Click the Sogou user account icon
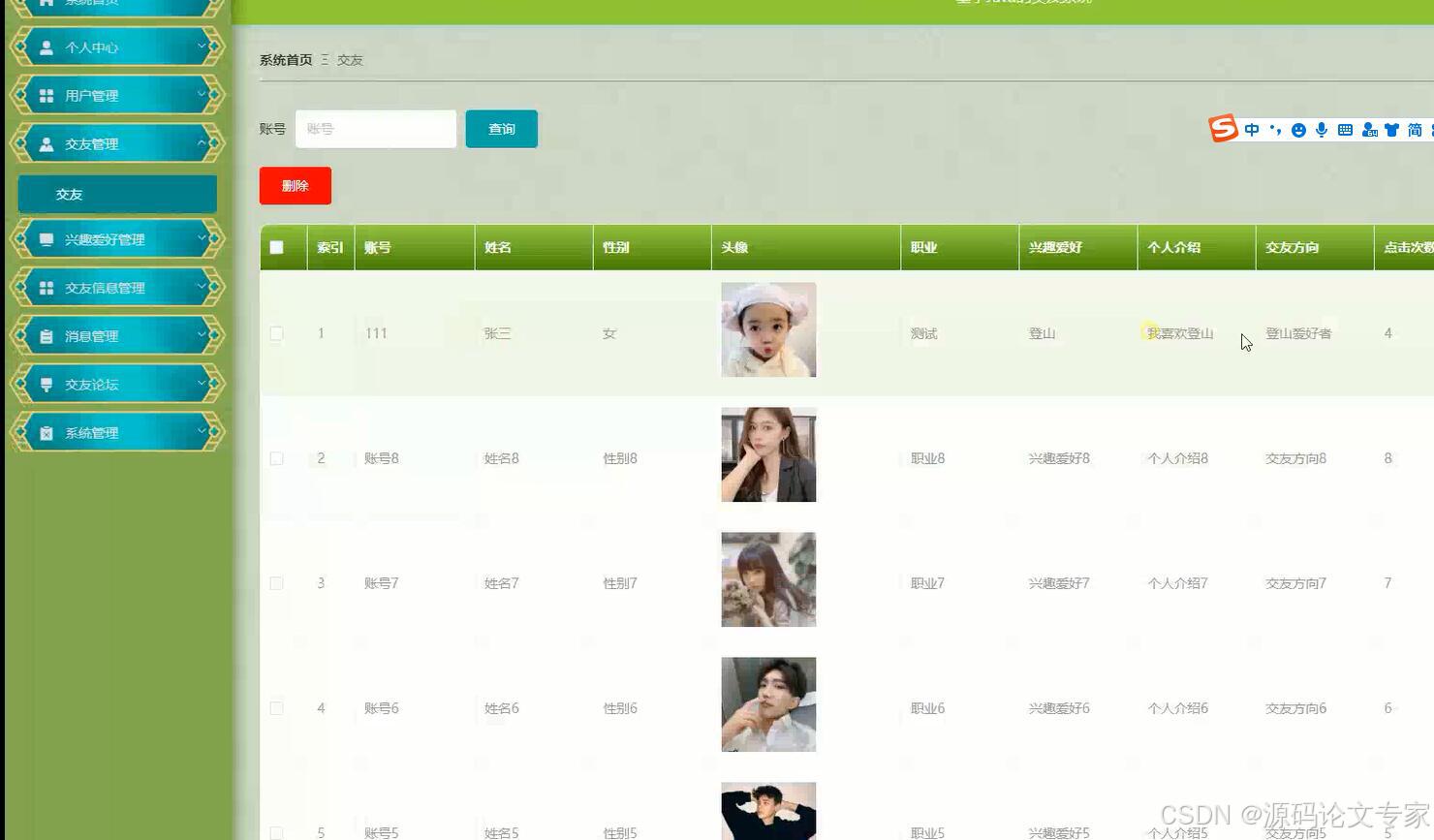Screen dimensions: 1434x840 (x=1369, y=130)
